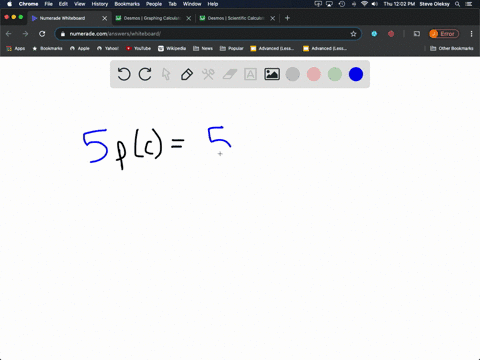The height and width of the screenshot is (360, 480).
Task: Open the People menu
Action: [x=154, y=4]
